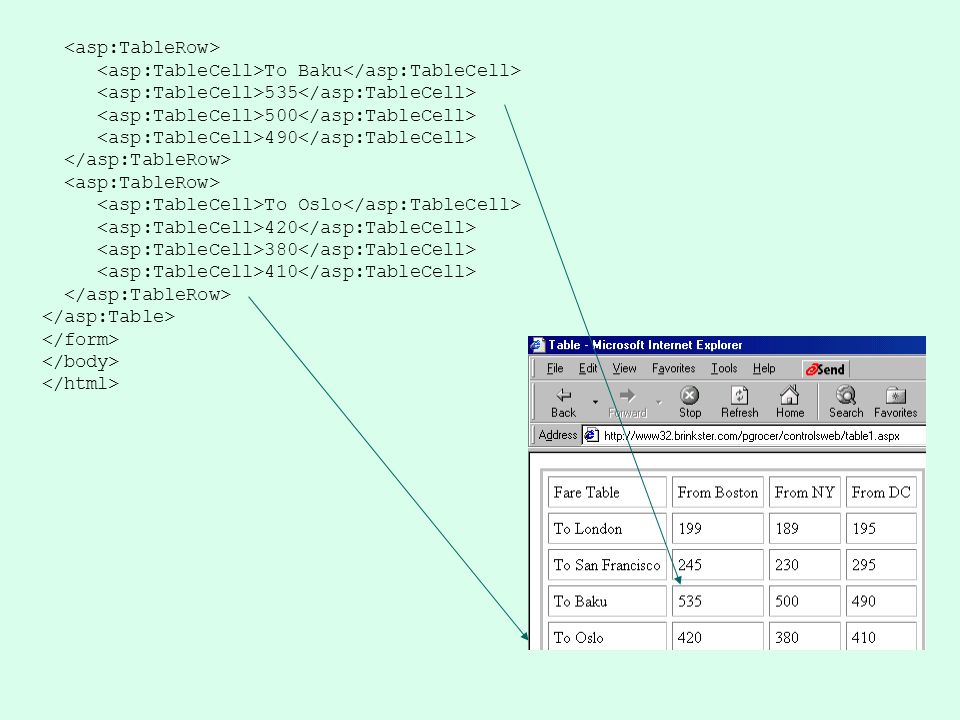
Task: Click the 199 fare cell
Action: click(718, 528)
